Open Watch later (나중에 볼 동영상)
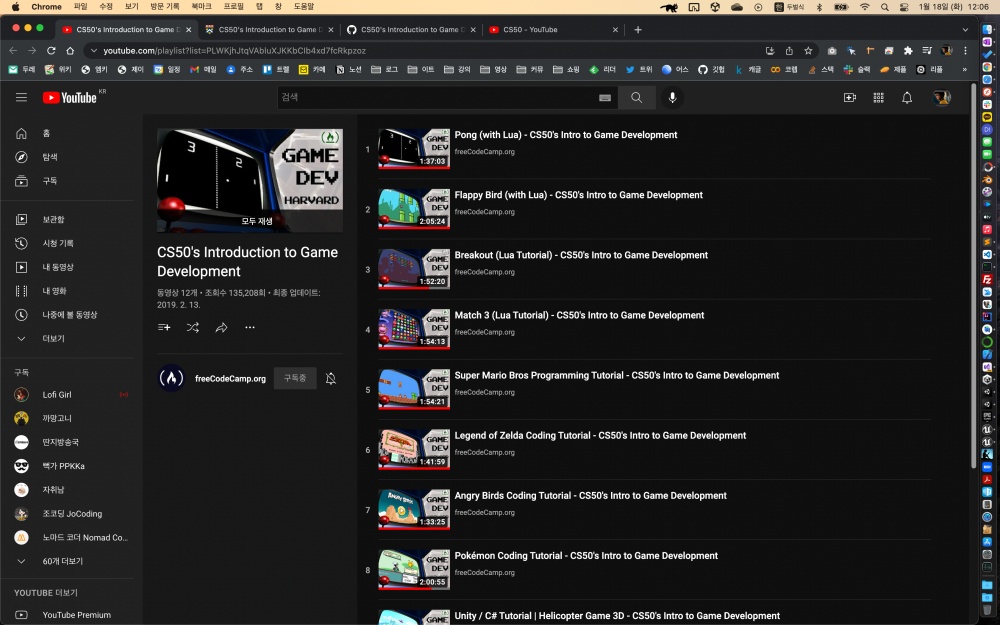Viewport: 1000px width, 625px height. click(68, 314)
